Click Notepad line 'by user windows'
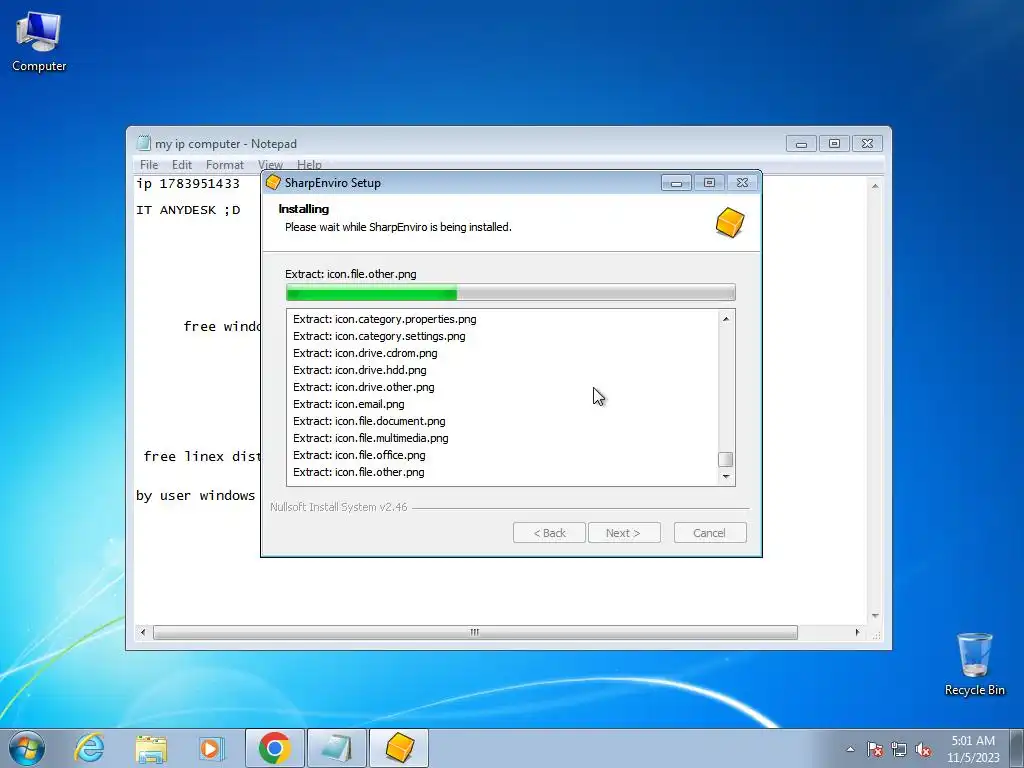 coord(196,496)
